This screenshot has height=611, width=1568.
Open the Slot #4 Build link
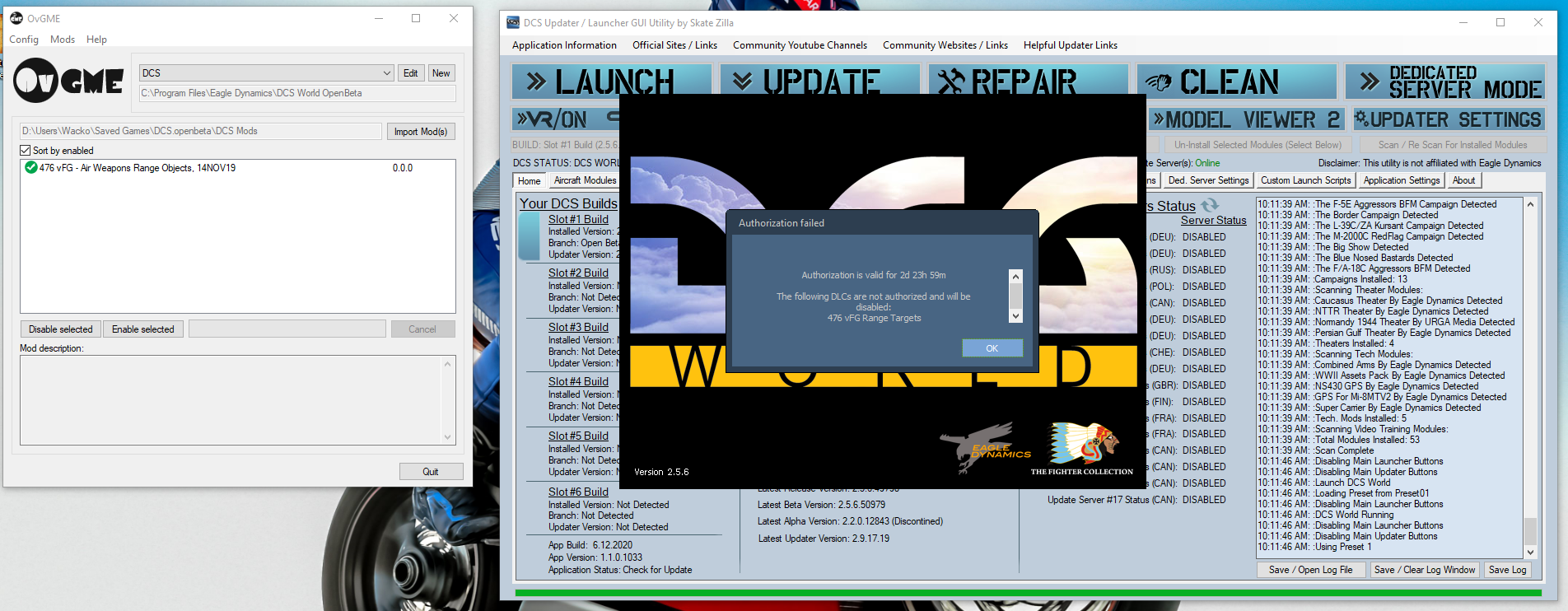578,382
